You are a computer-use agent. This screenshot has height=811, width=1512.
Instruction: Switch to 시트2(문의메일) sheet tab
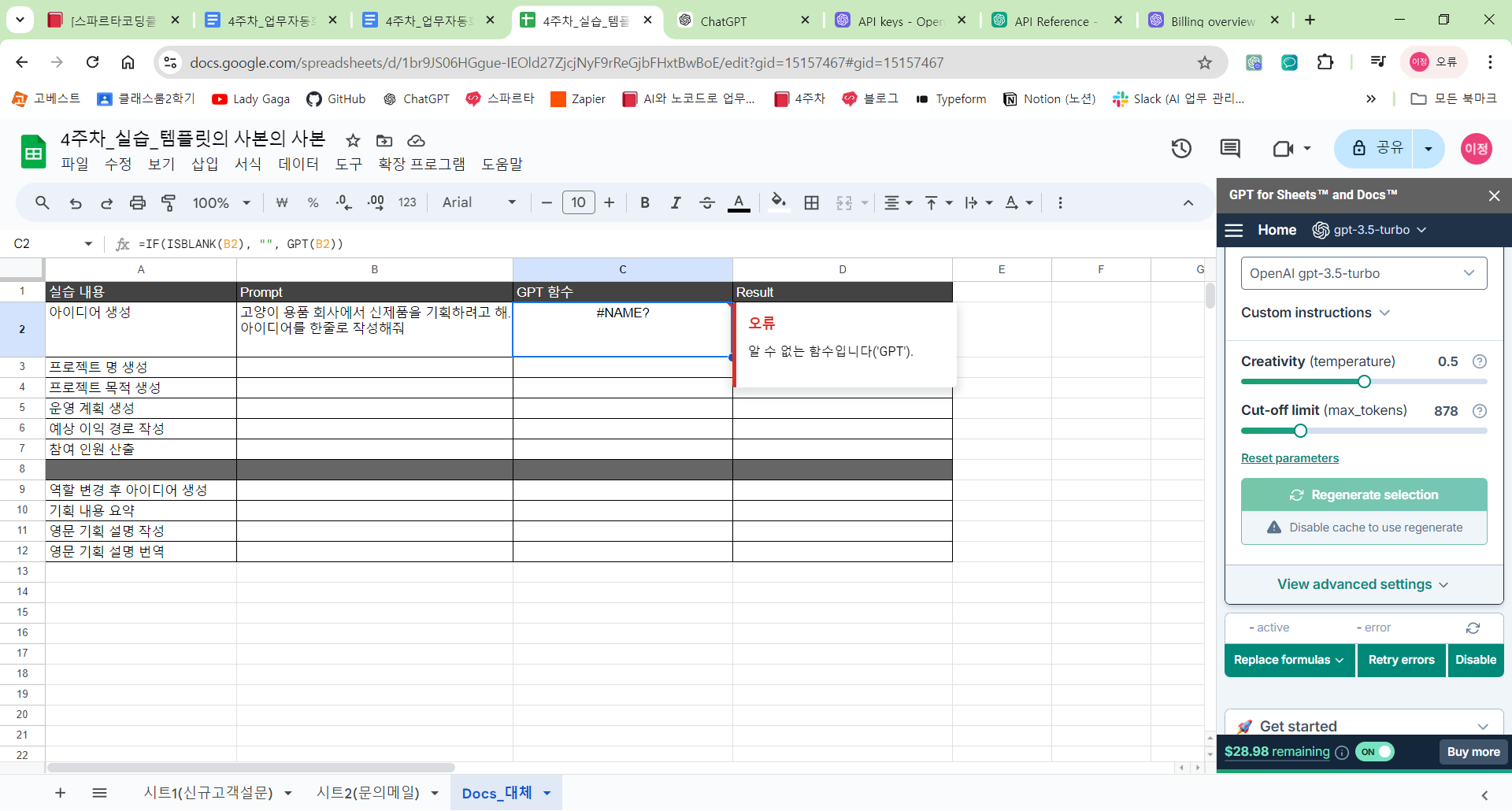click(x=368, y=793)
